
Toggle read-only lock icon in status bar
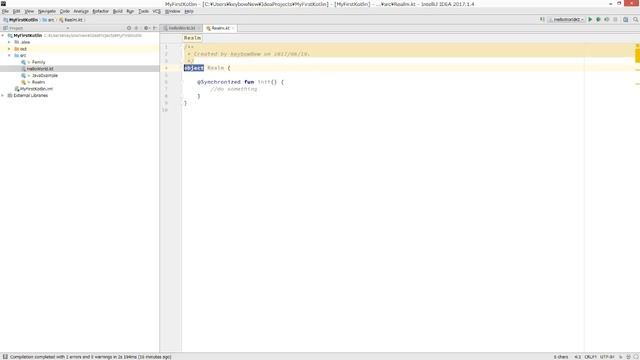(x=621, y=357)
